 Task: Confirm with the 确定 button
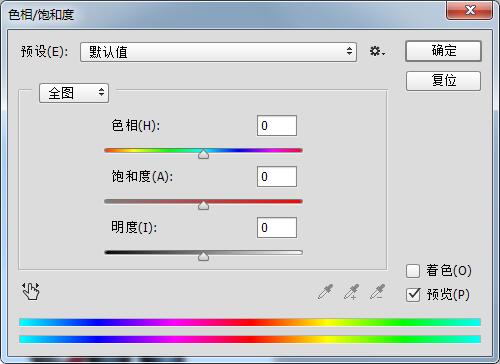(x=443, y=51)
